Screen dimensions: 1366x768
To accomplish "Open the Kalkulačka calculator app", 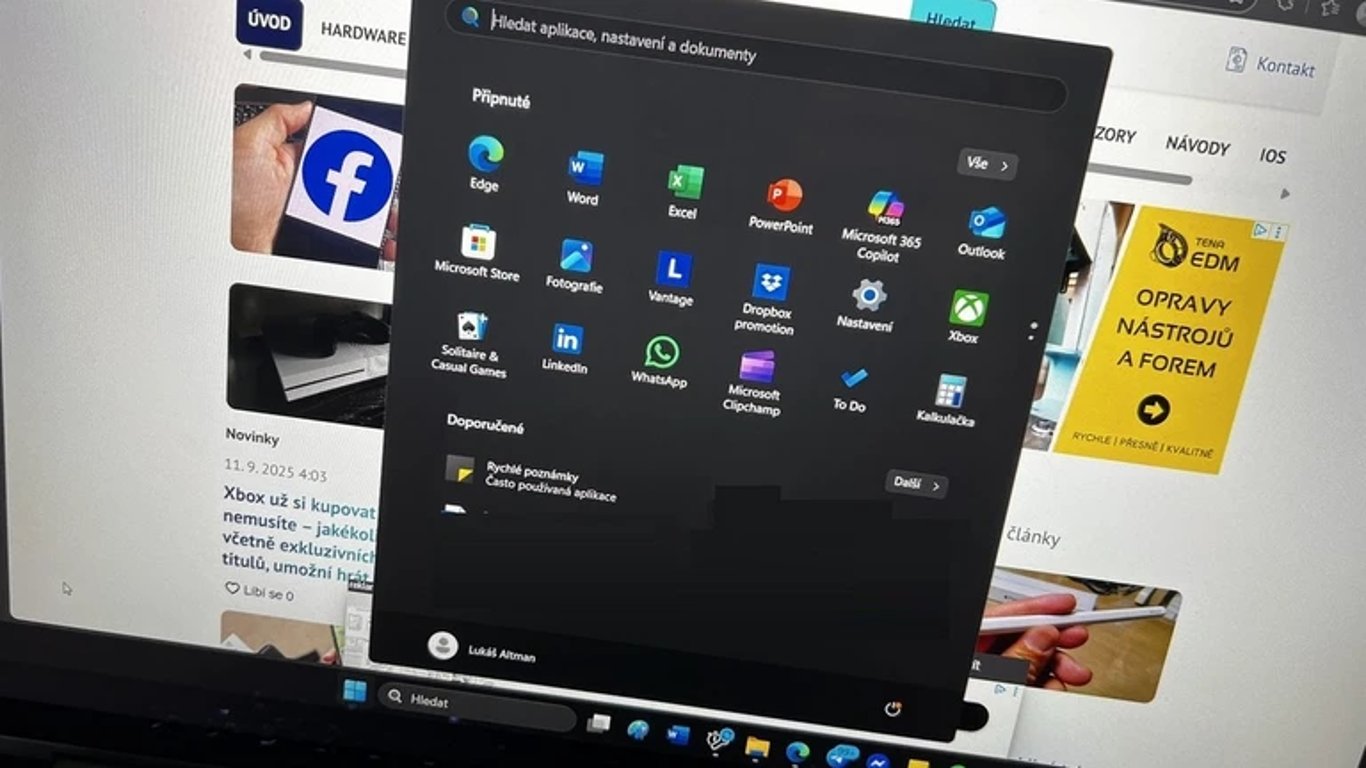I will [947, 400].
